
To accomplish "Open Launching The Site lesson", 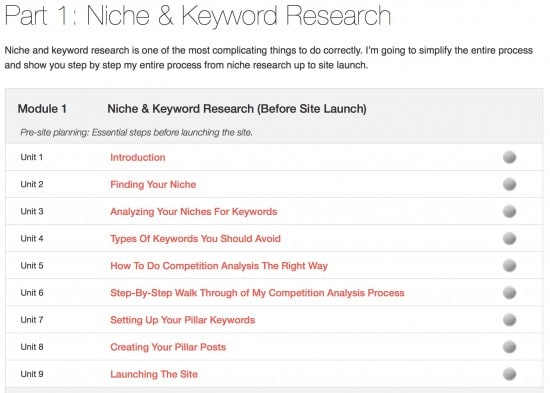I will [154, 374].
